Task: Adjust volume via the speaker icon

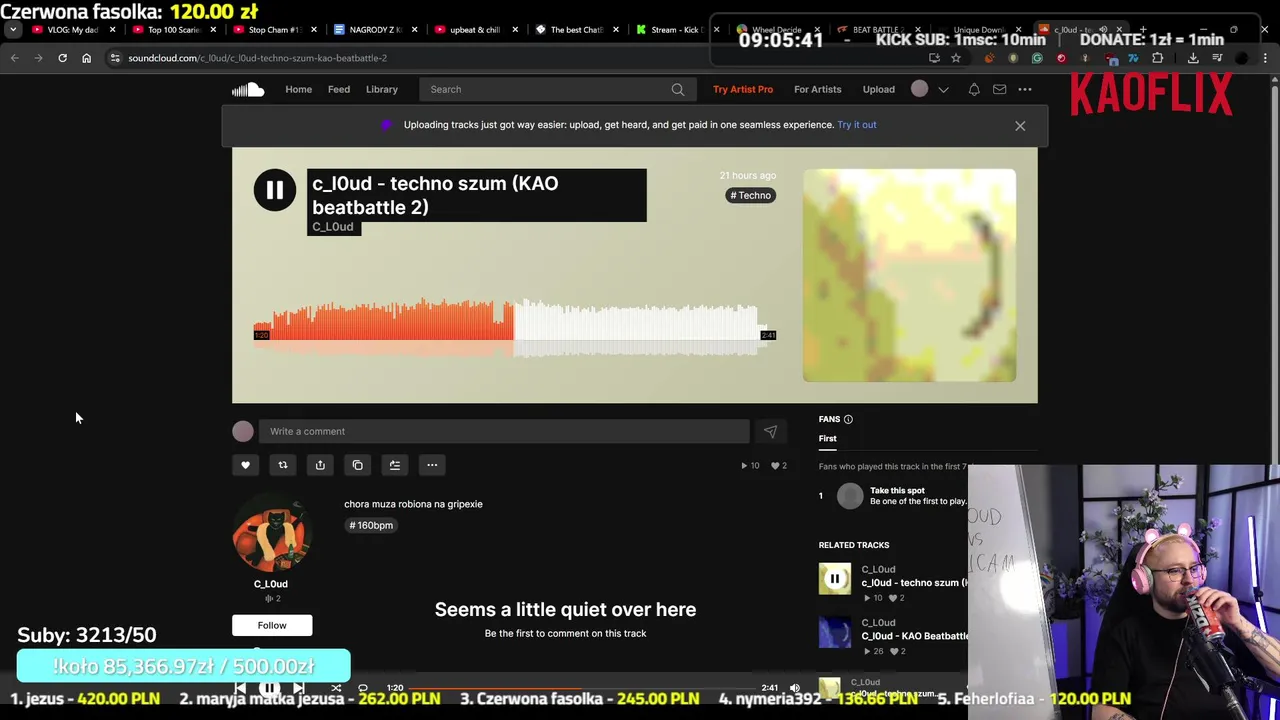Action: pos(795,688)
